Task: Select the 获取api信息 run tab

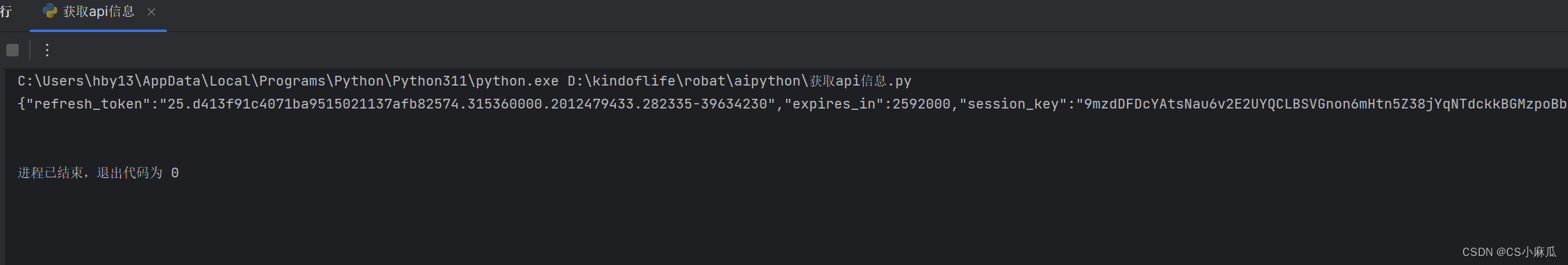Action: coord(98,12)
